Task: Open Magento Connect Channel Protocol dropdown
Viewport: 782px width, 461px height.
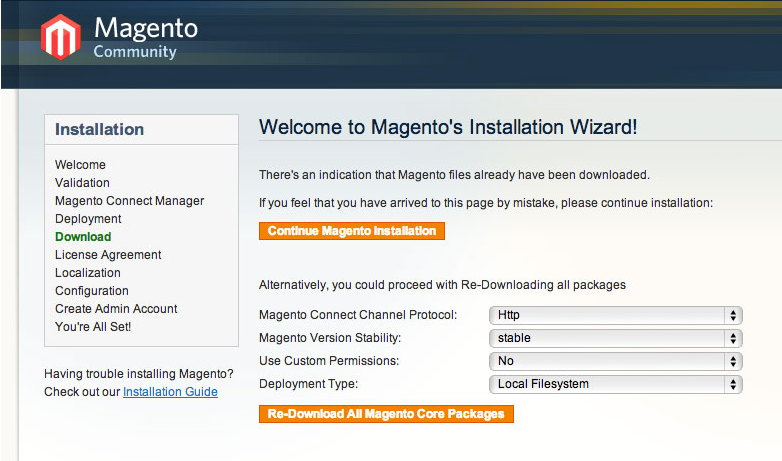Action: 615,315
